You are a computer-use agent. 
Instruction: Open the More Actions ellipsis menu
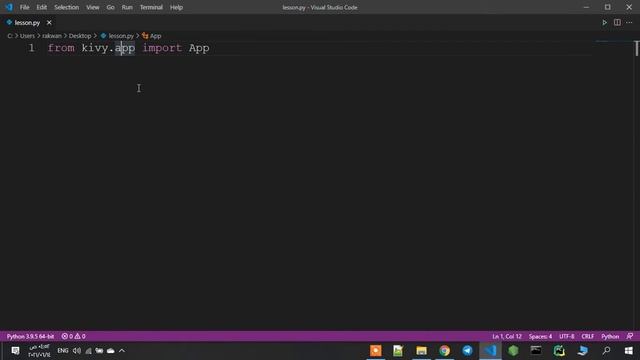coord(629,23)
